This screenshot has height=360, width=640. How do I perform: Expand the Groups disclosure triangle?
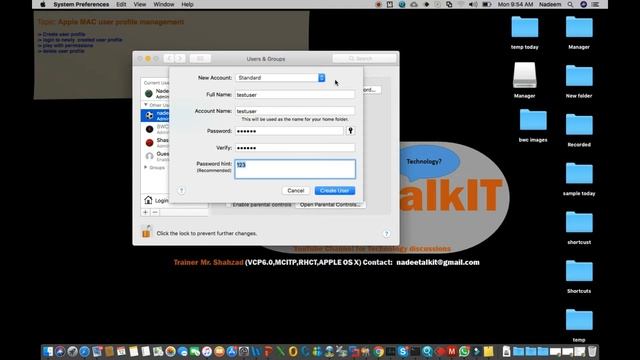(146, 167)
